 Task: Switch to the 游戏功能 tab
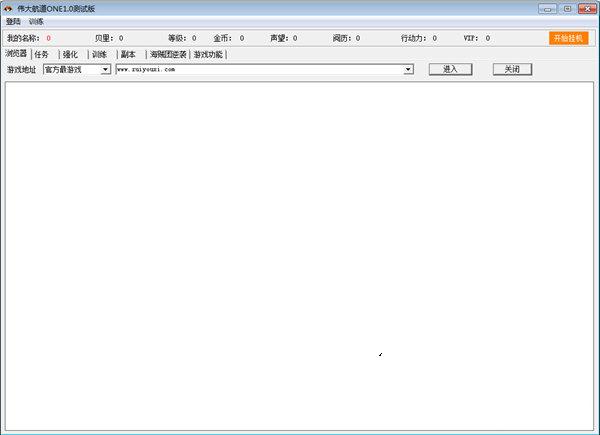pos(208,54)
